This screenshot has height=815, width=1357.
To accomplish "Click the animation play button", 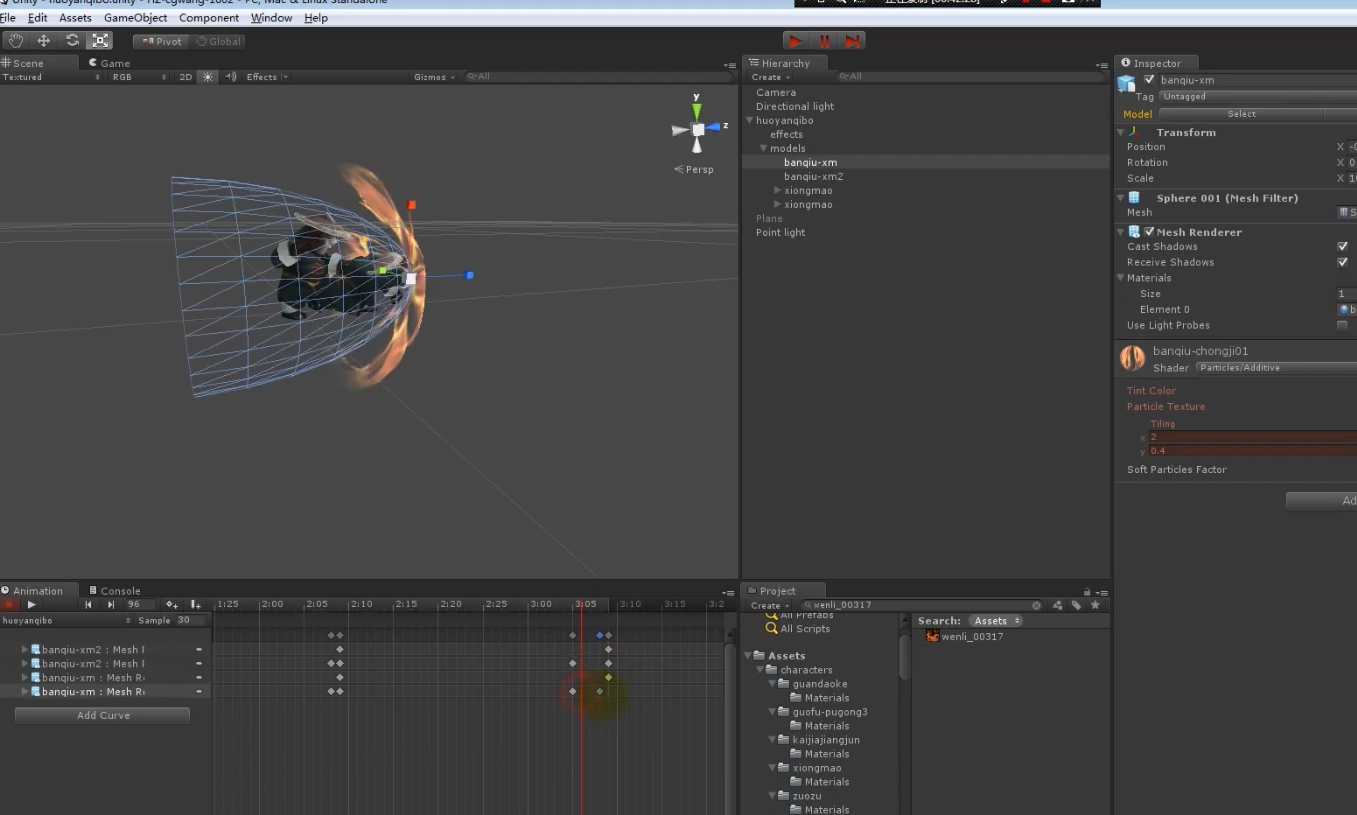I will pos(32,605).
